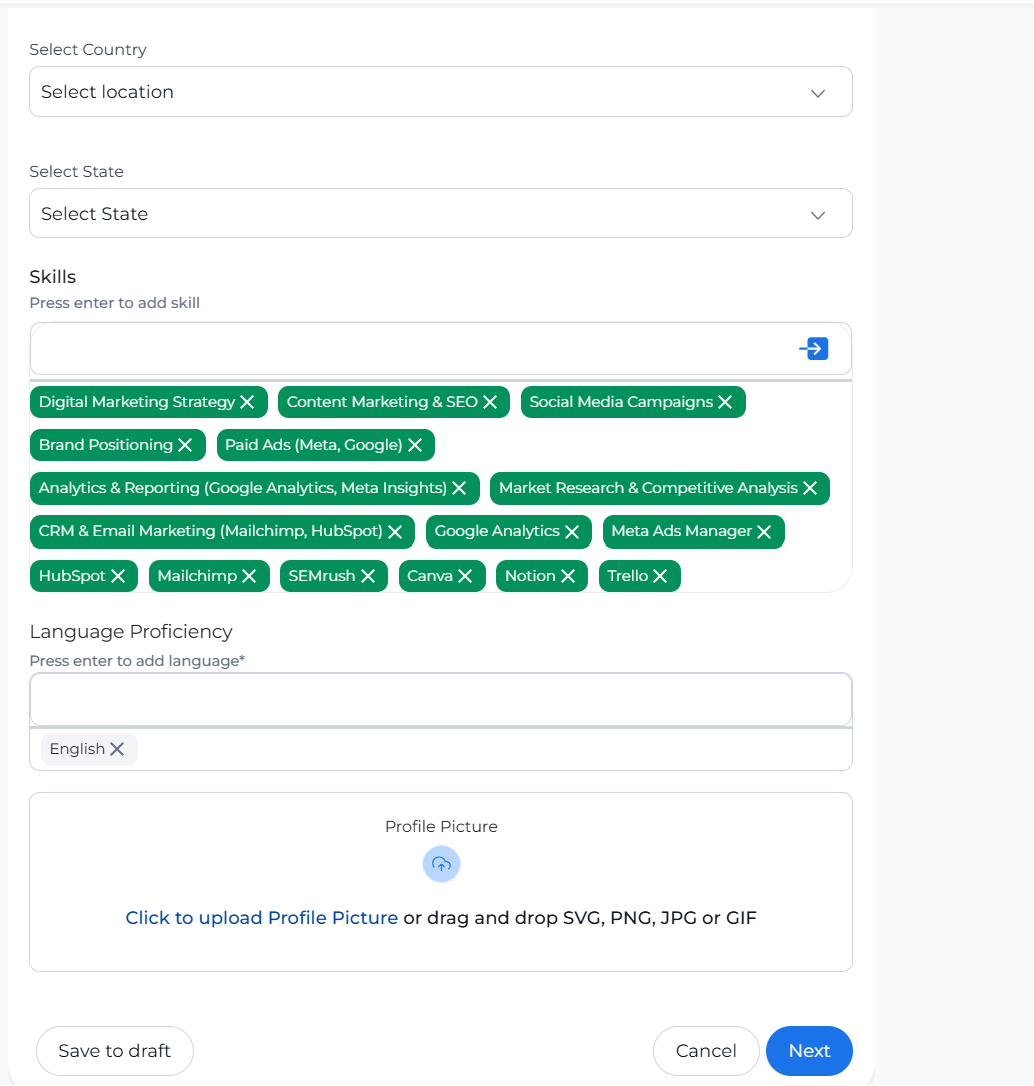Open the Select Country dropdown

[440, 91]
